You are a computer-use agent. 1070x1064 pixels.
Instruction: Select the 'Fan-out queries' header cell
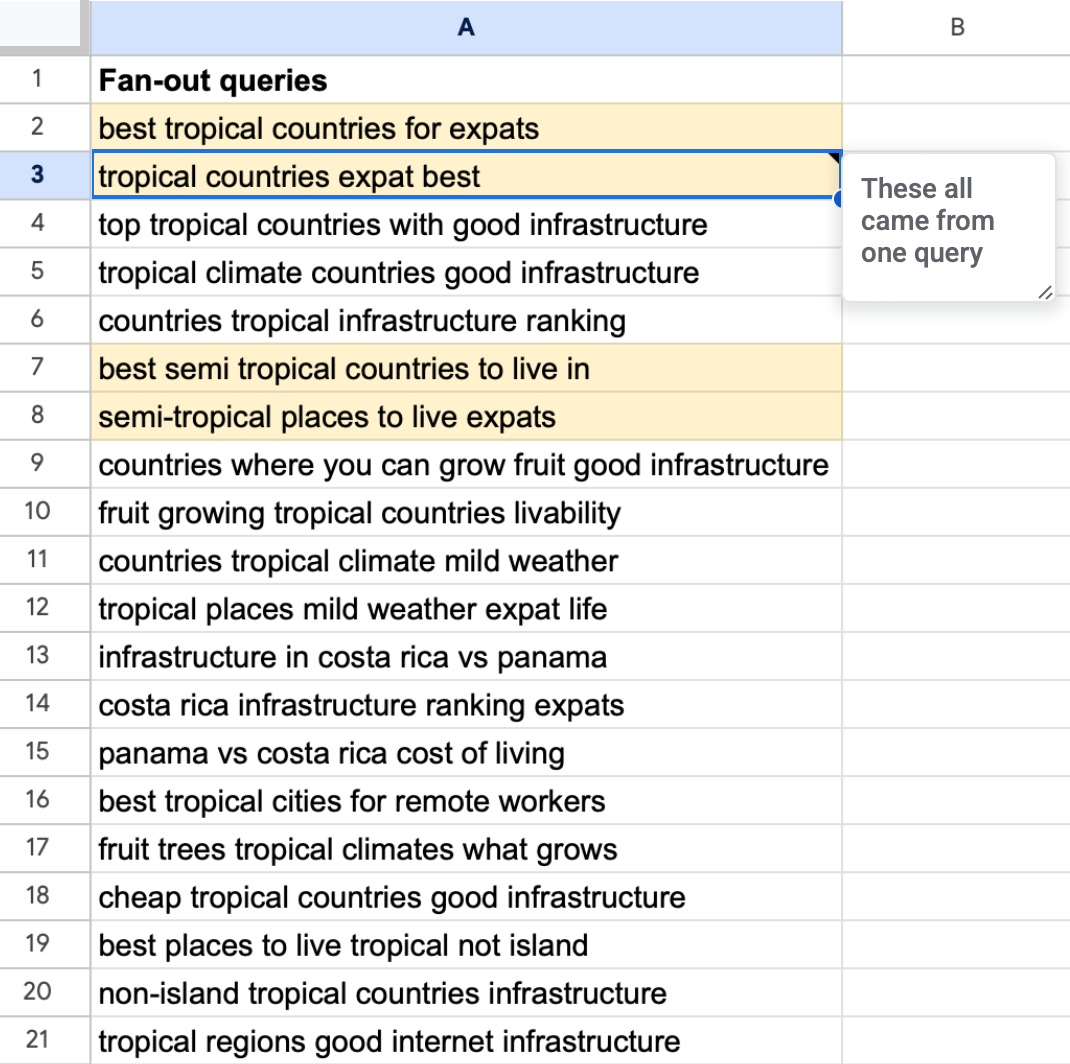466,80
